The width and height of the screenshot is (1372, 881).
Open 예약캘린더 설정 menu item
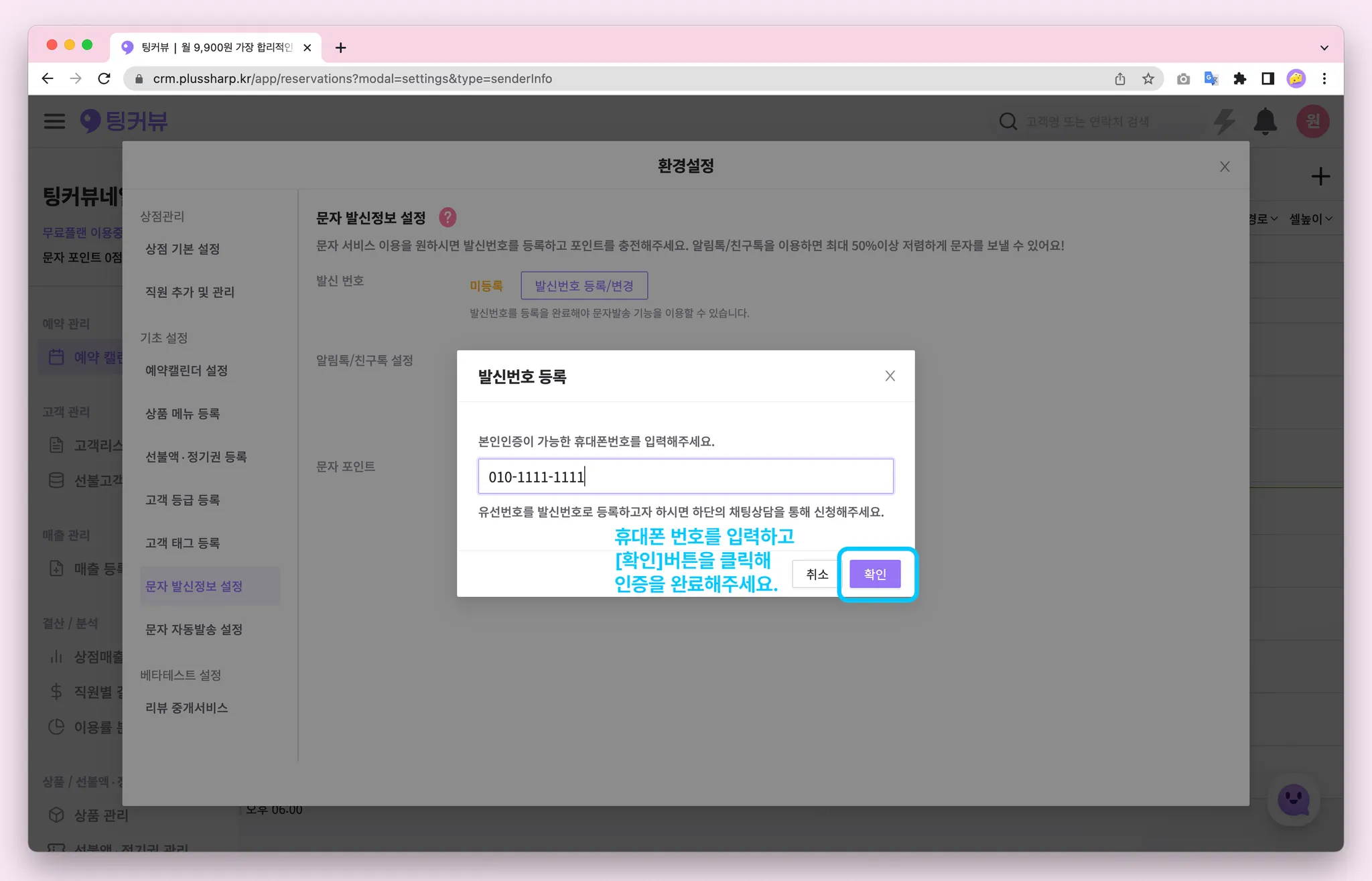coord(186,370)
